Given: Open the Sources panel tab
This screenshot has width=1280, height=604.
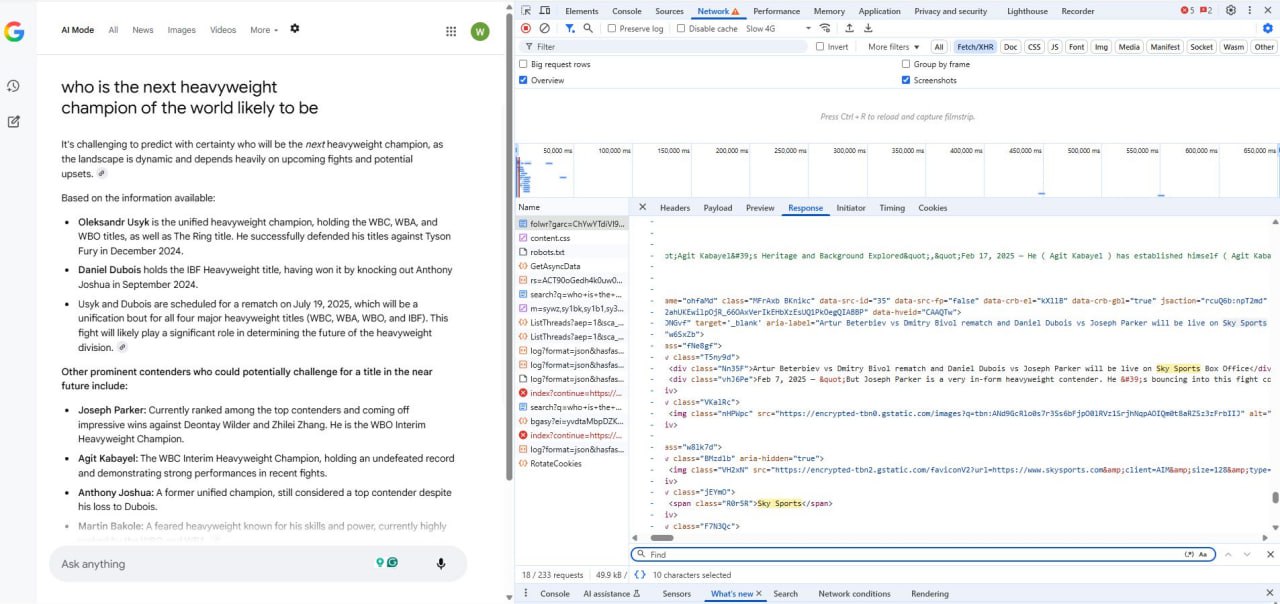Looking at the screenshot, I should coord(670,11).
